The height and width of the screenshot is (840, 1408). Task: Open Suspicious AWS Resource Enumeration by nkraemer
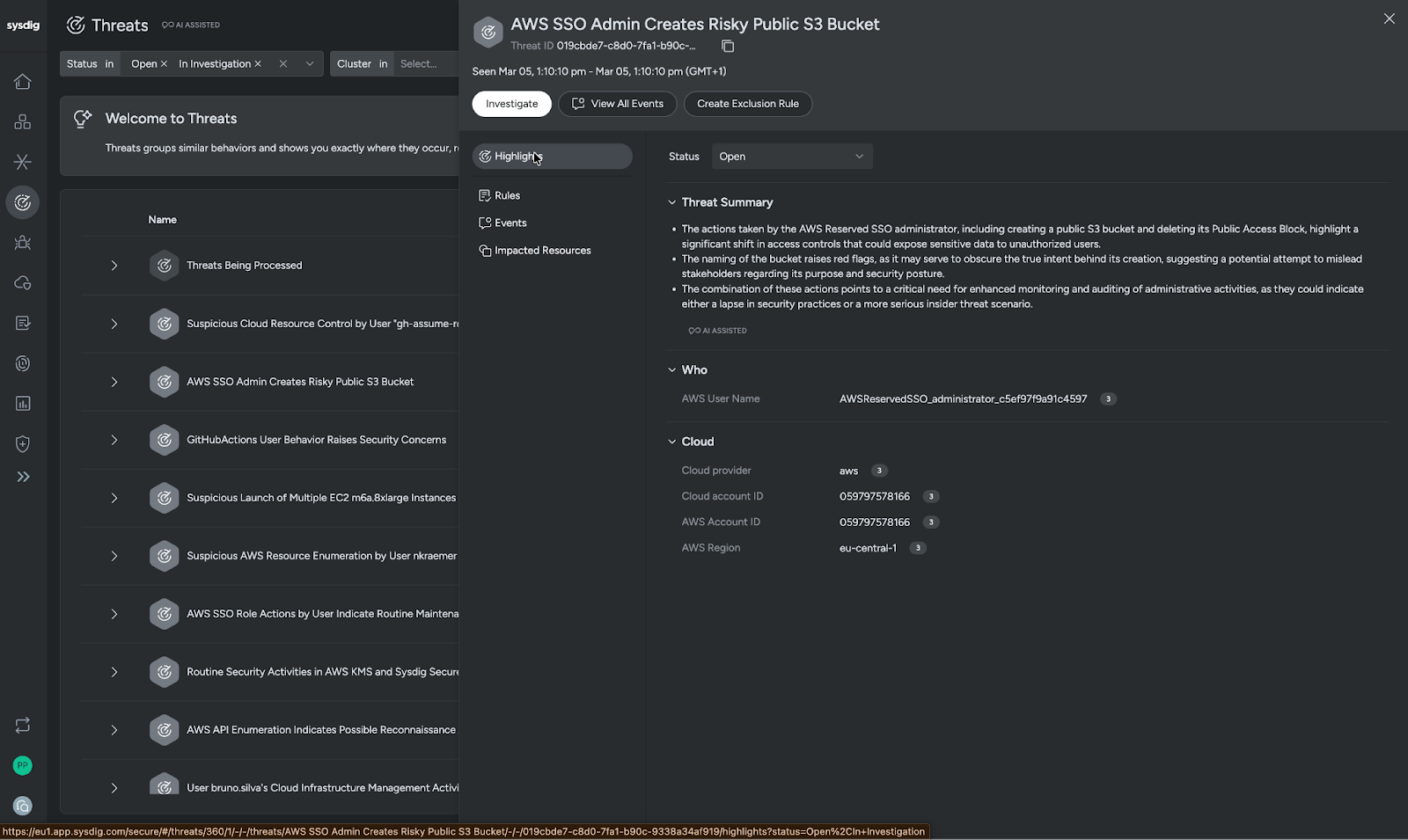point(322,556)
